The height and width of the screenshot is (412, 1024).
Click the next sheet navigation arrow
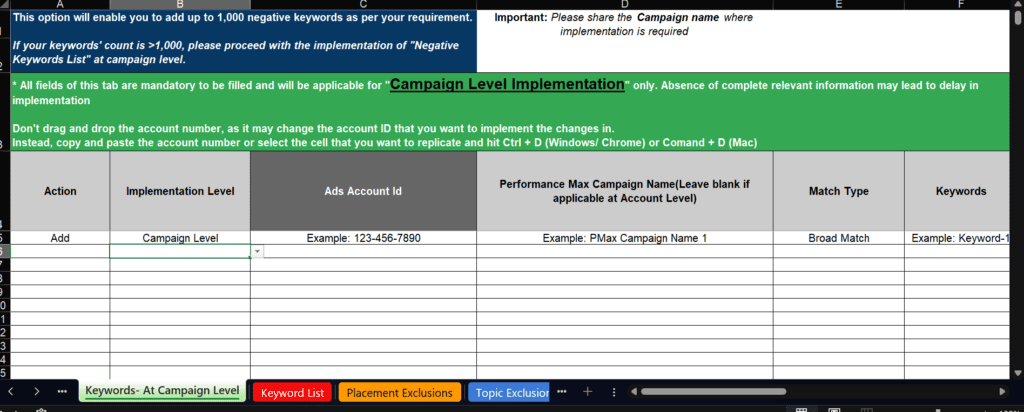tap(37, 392)
